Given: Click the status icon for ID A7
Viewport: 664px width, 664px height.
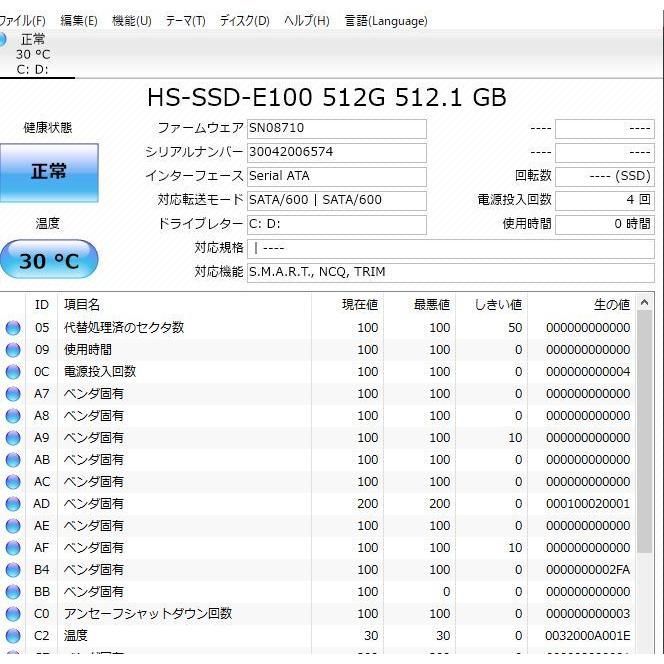Looking at the screenshot, I should tap(13, 394).
